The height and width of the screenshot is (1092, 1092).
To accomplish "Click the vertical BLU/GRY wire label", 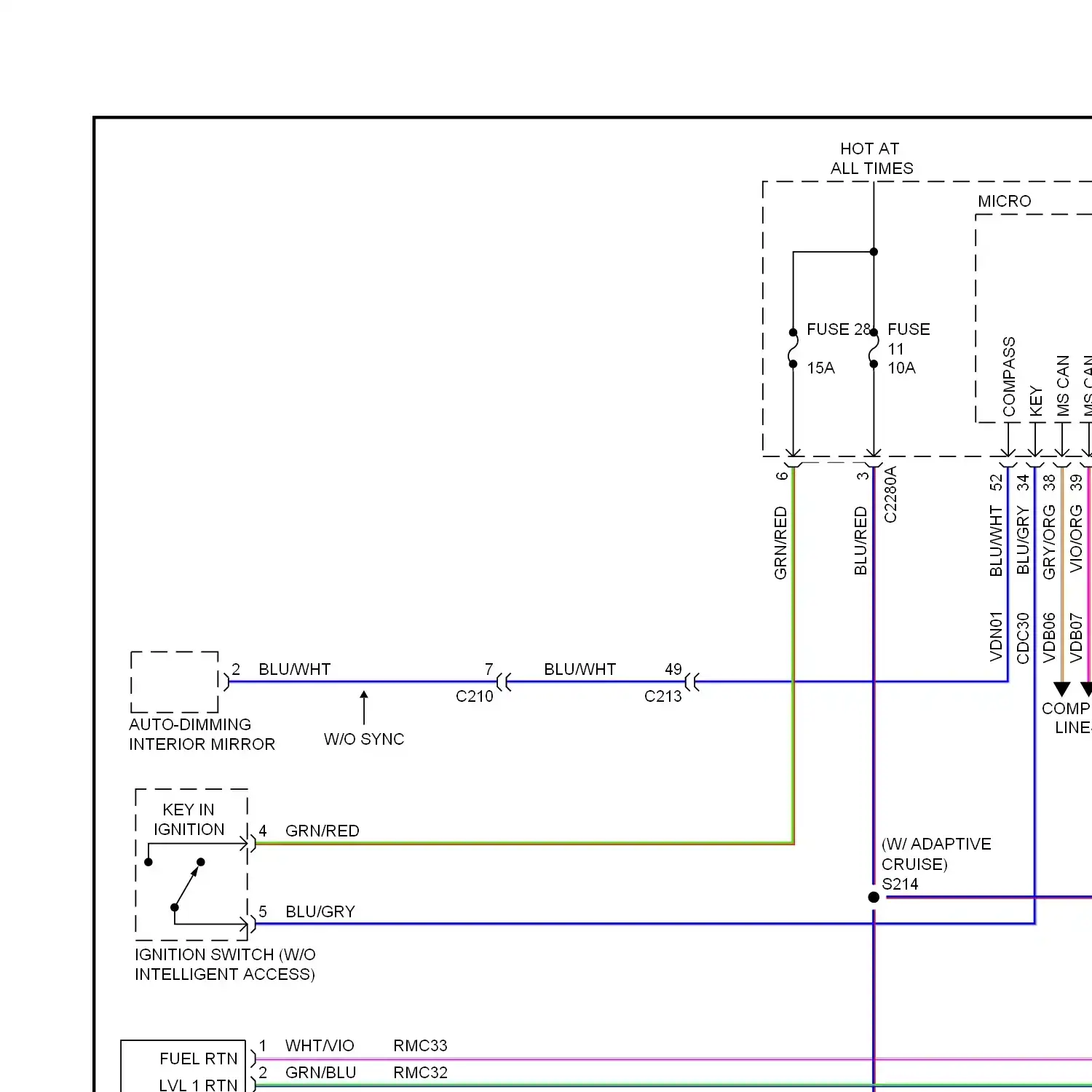I will 1023,539.
